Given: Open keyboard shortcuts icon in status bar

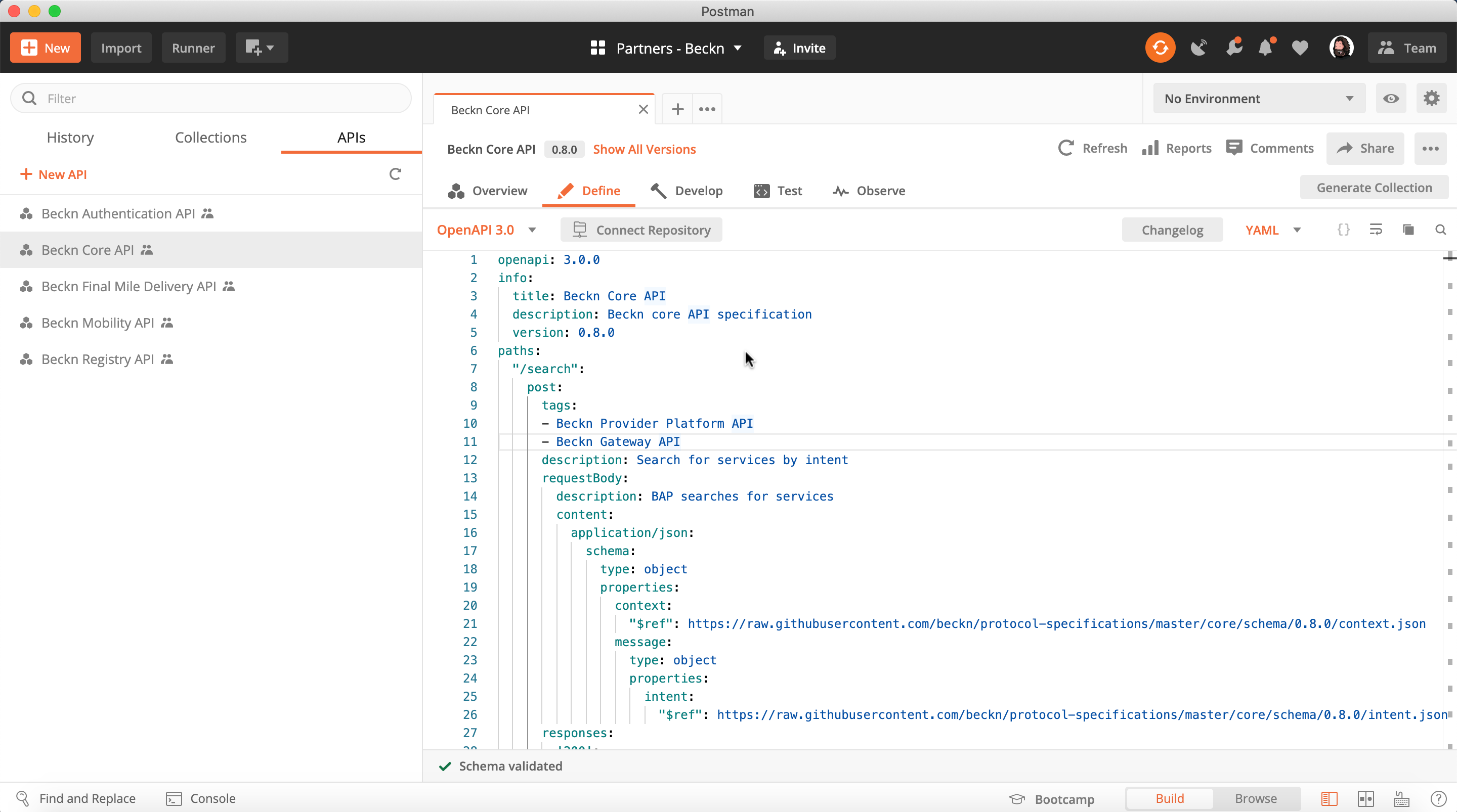Looking at the screenshot, I should pos(1401,798).
